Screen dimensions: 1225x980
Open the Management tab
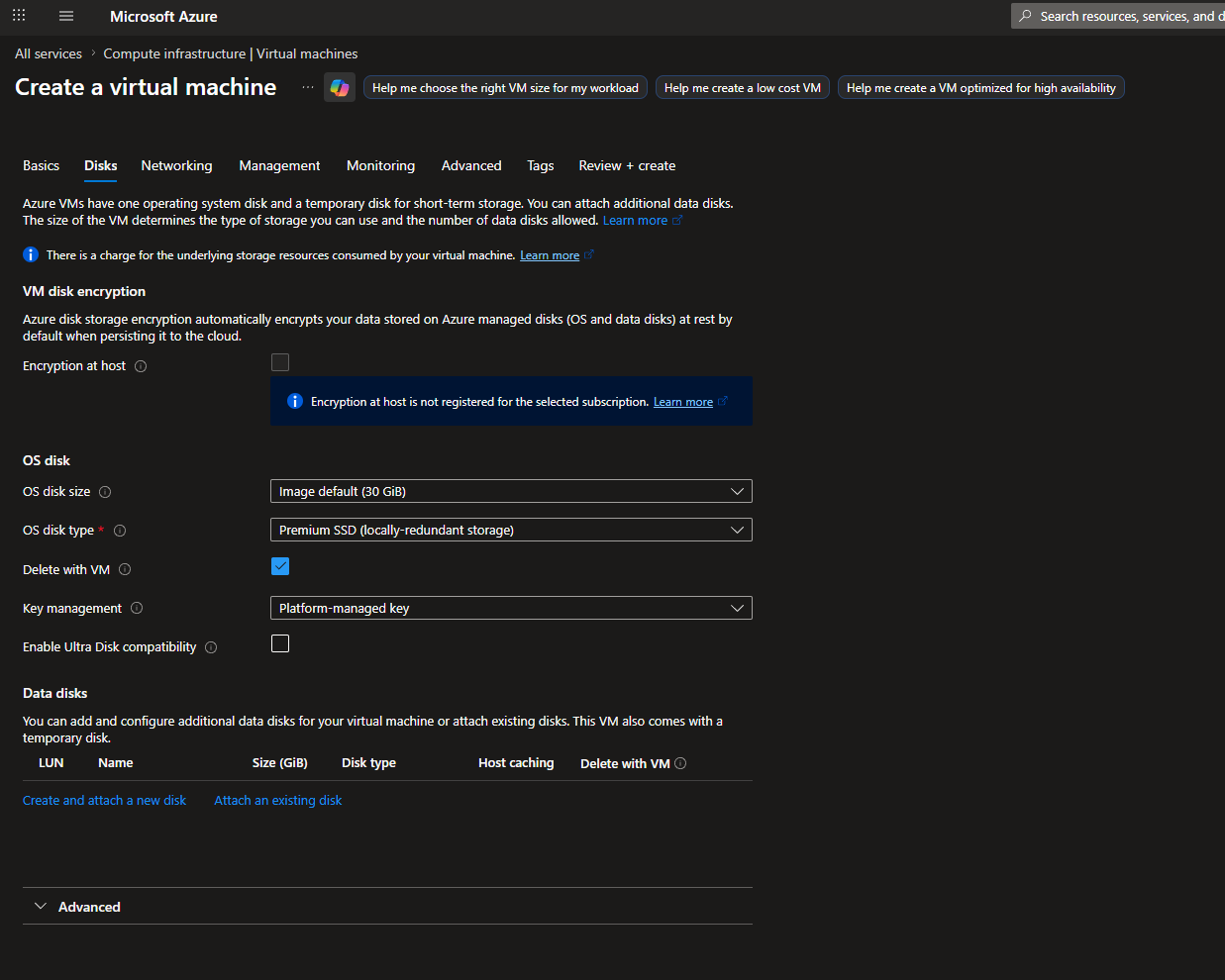click(279, 165)
